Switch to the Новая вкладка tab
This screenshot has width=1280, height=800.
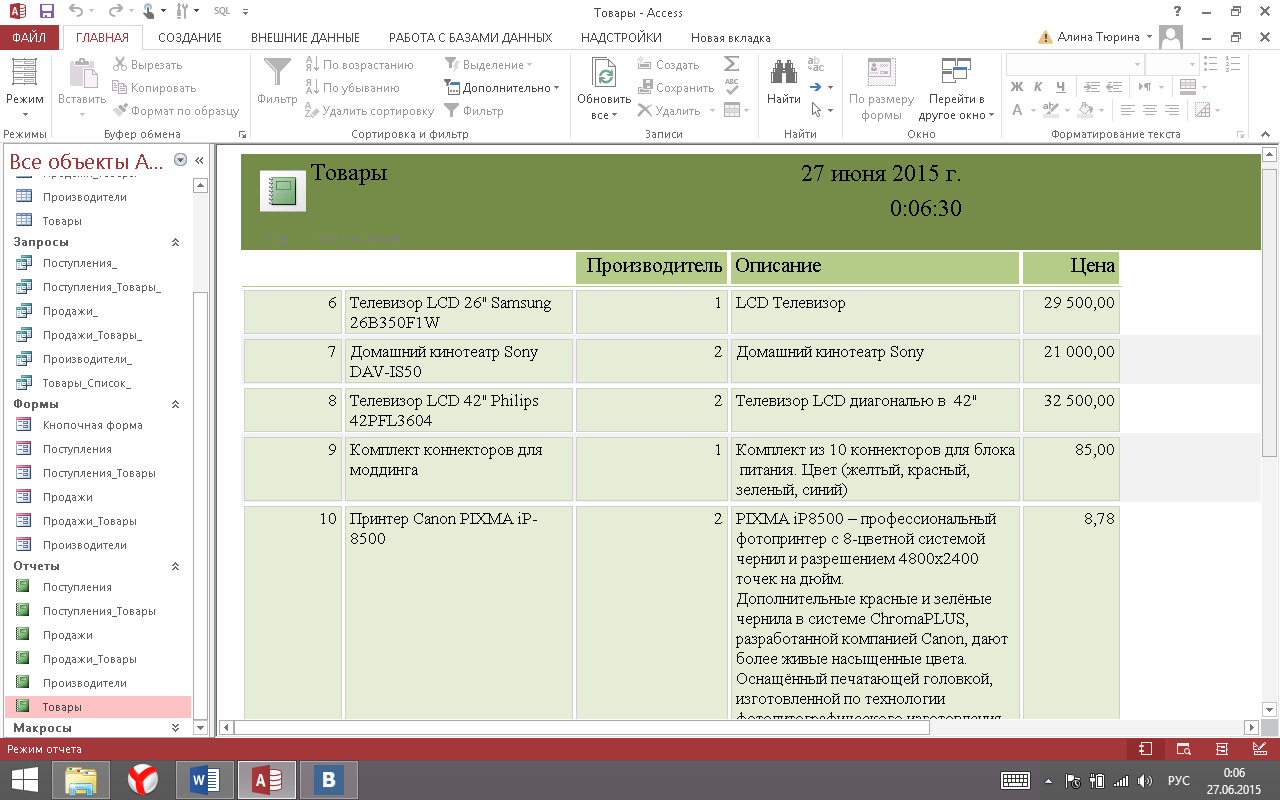click(x=731, y=38)
